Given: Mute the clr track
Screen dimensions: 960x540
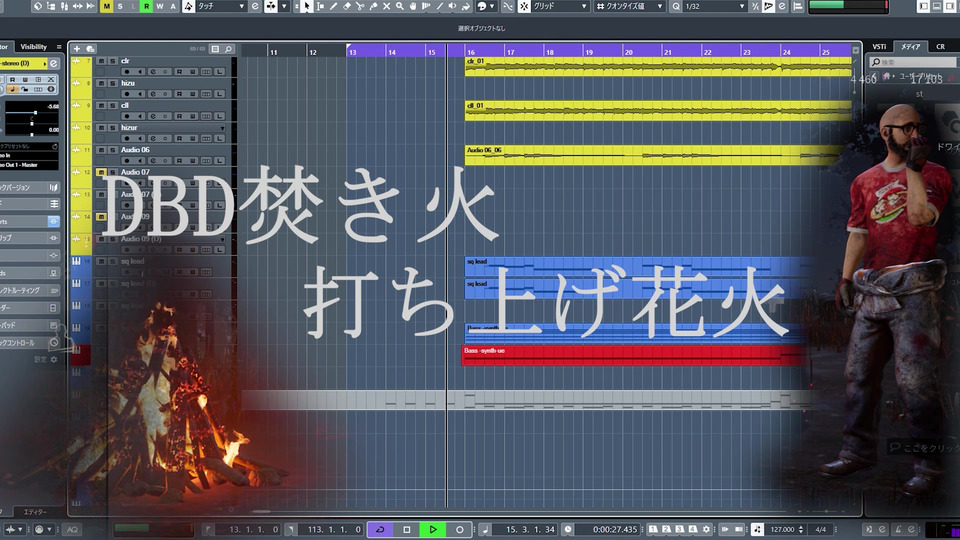Looking at the screenshot, I should coord(102,61).
